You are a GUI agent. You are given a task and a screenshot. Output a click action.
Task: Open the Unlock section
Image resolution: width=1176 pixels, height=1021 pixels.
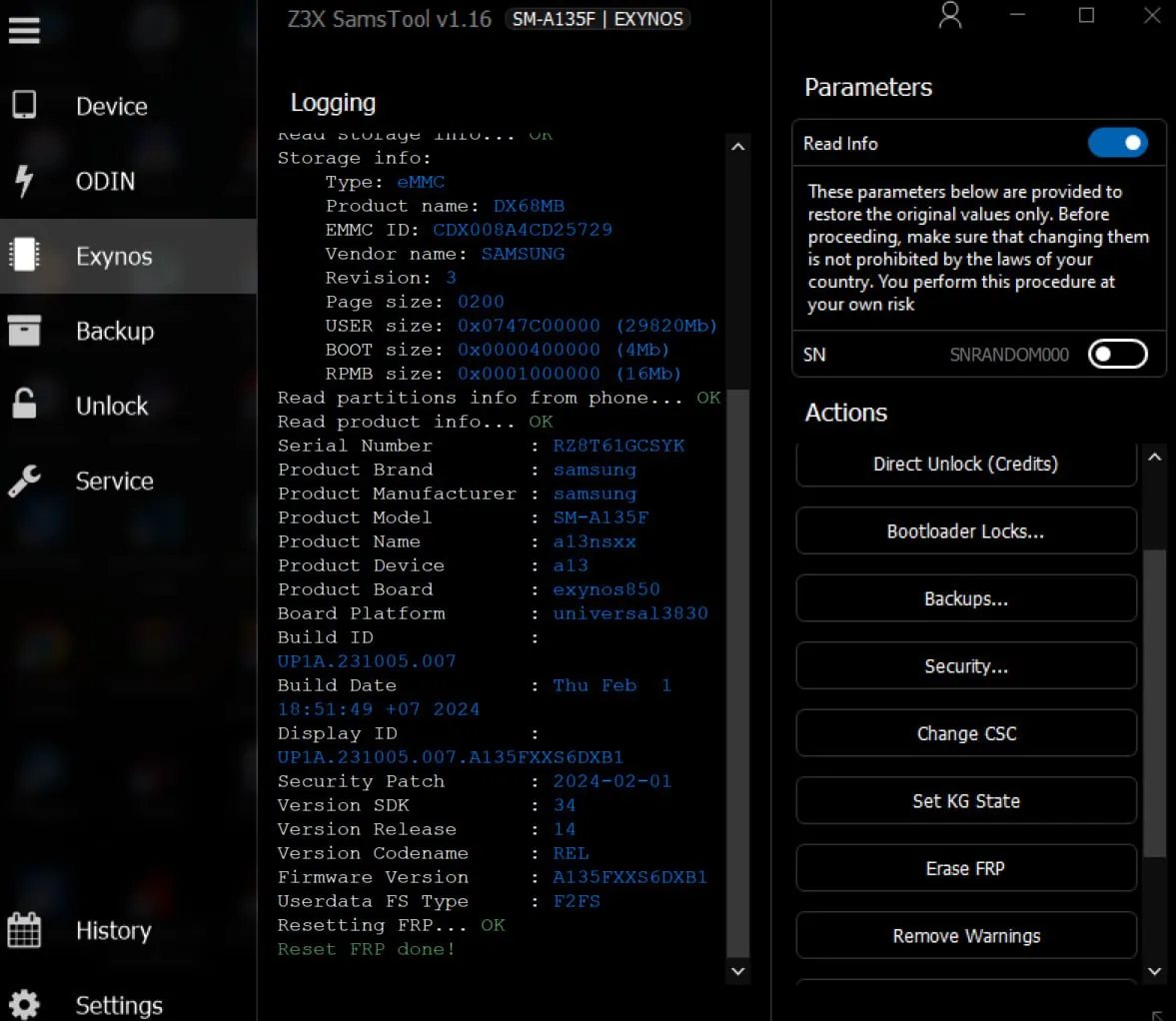point(112,407)
